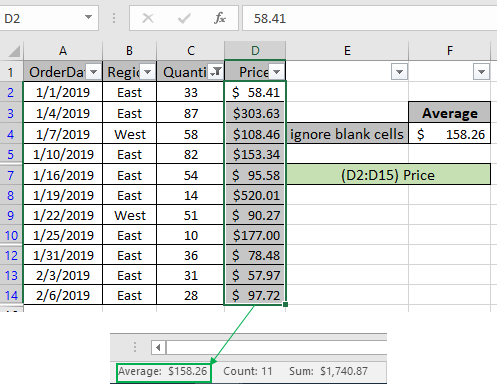The width and height of the screenshot is (497, 384).
Task: Open the active Quantity filter button
Action: 216,72
